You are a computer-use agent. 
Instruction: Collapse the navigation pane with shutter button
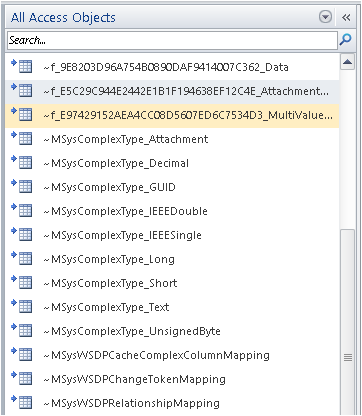coord(346,17)
